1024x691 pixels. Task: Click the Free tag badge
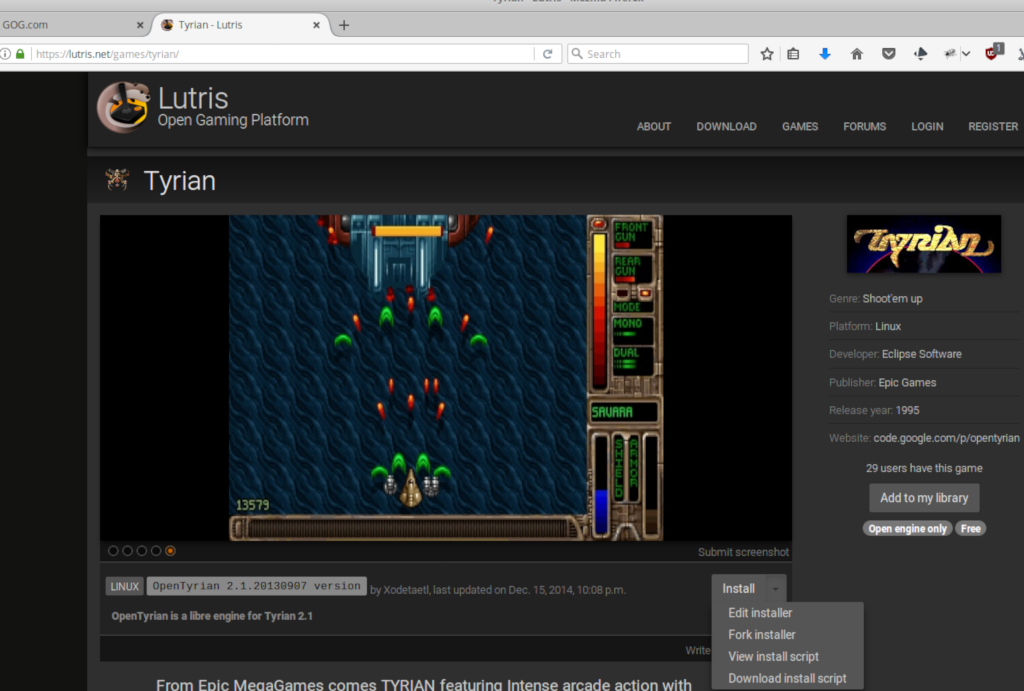pyautogui.click(x=970, y=528)
